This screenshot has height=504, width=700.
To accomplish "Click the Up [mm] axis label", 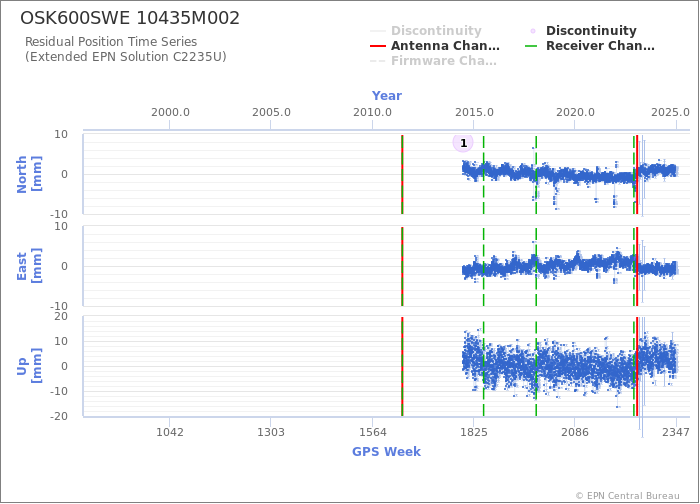I will pyautogui.click(x=29, y=366).
